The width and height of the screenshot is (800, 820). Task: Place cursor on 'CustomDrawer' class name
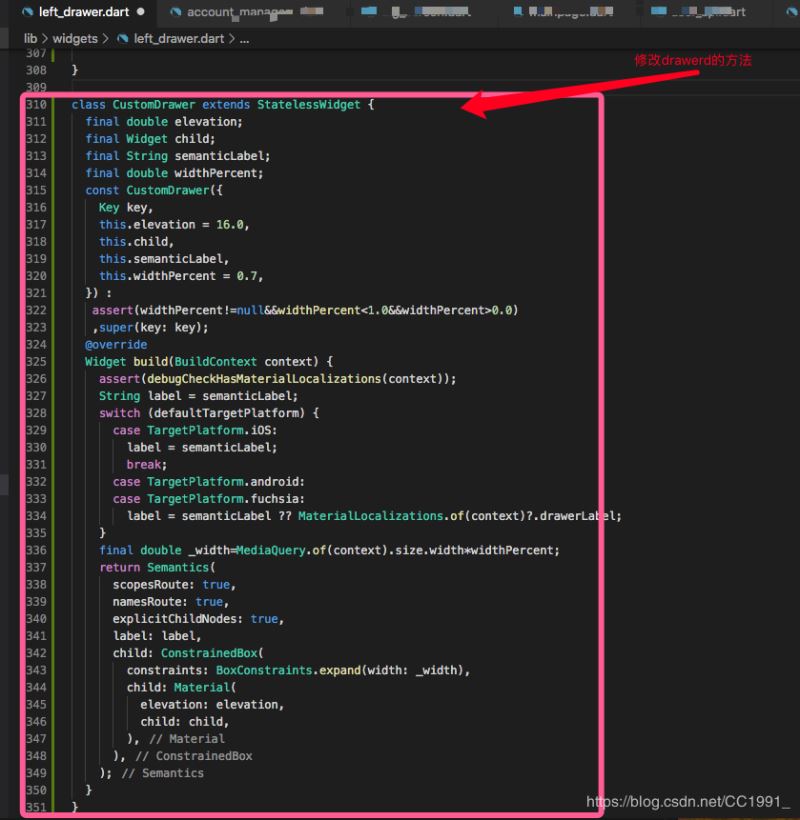coord(154,105)
